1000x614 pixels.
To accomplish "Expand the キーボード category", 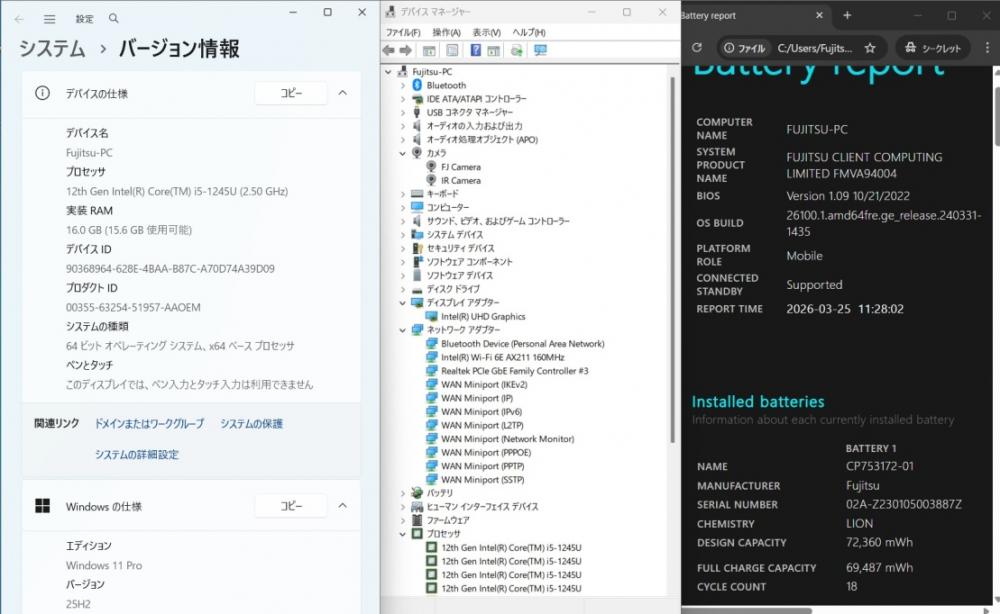I will click(402, 194).
